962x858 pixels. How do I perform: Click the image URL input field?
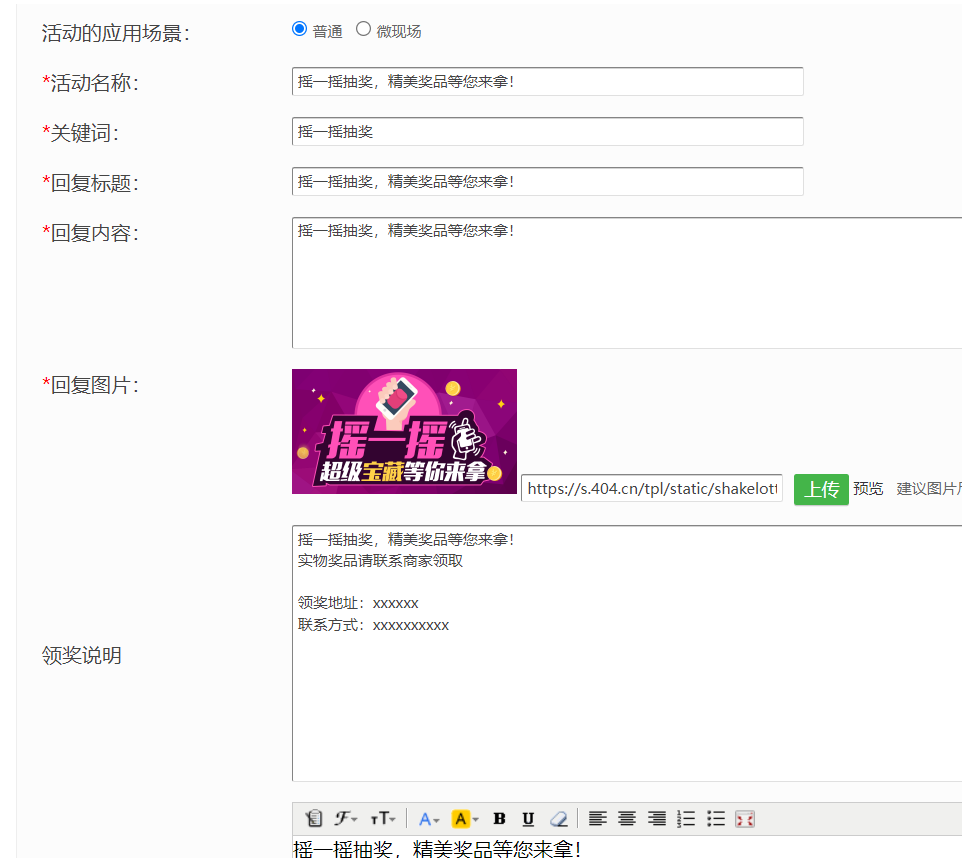(652, 489)
